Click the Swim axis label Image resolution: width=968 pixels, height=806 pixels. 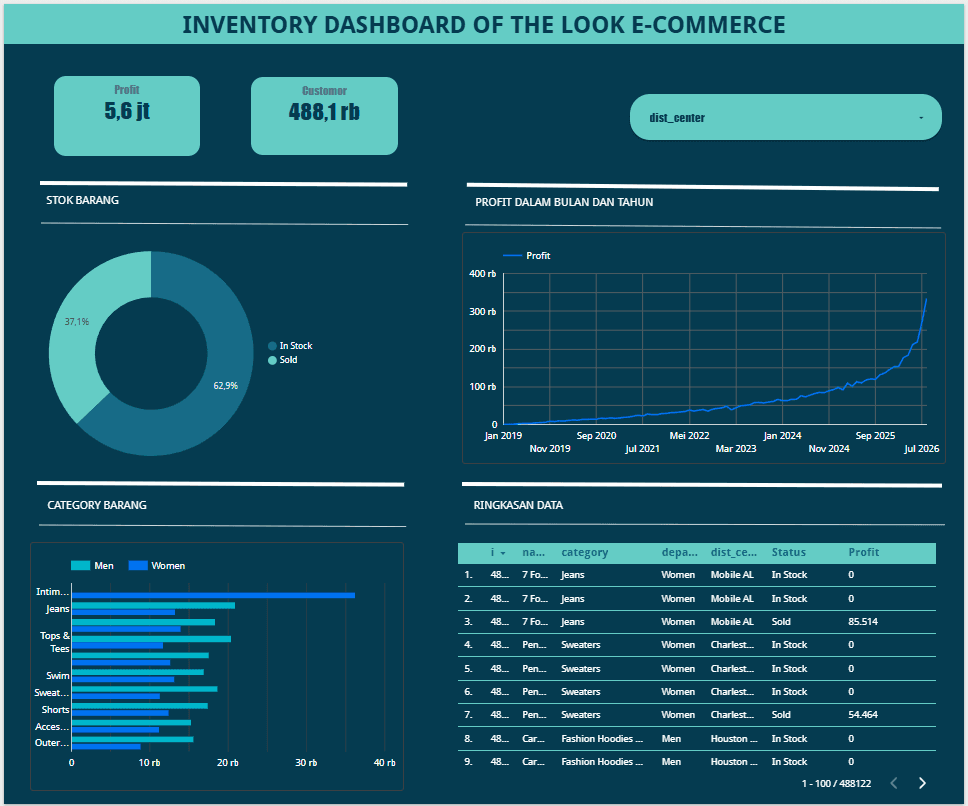click(57, 676)
